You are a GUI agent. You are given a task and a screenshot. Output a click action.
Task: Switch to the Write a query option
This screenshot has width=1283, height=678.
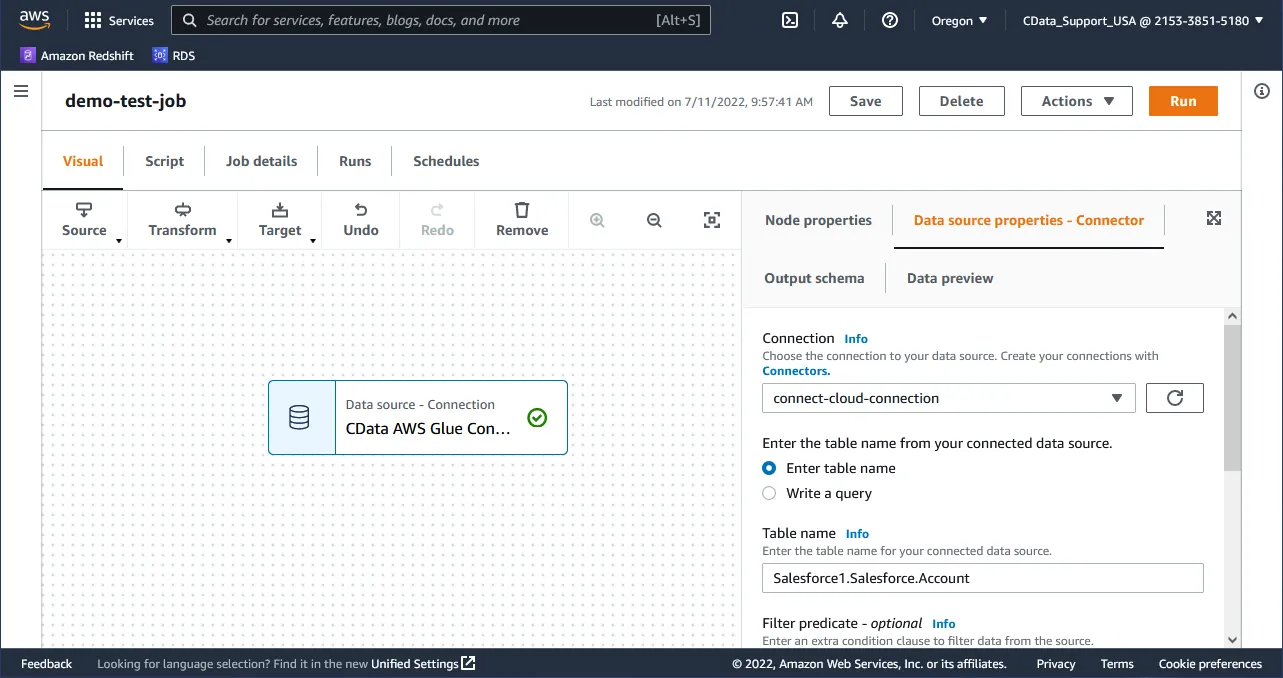[x=768, y=492]
